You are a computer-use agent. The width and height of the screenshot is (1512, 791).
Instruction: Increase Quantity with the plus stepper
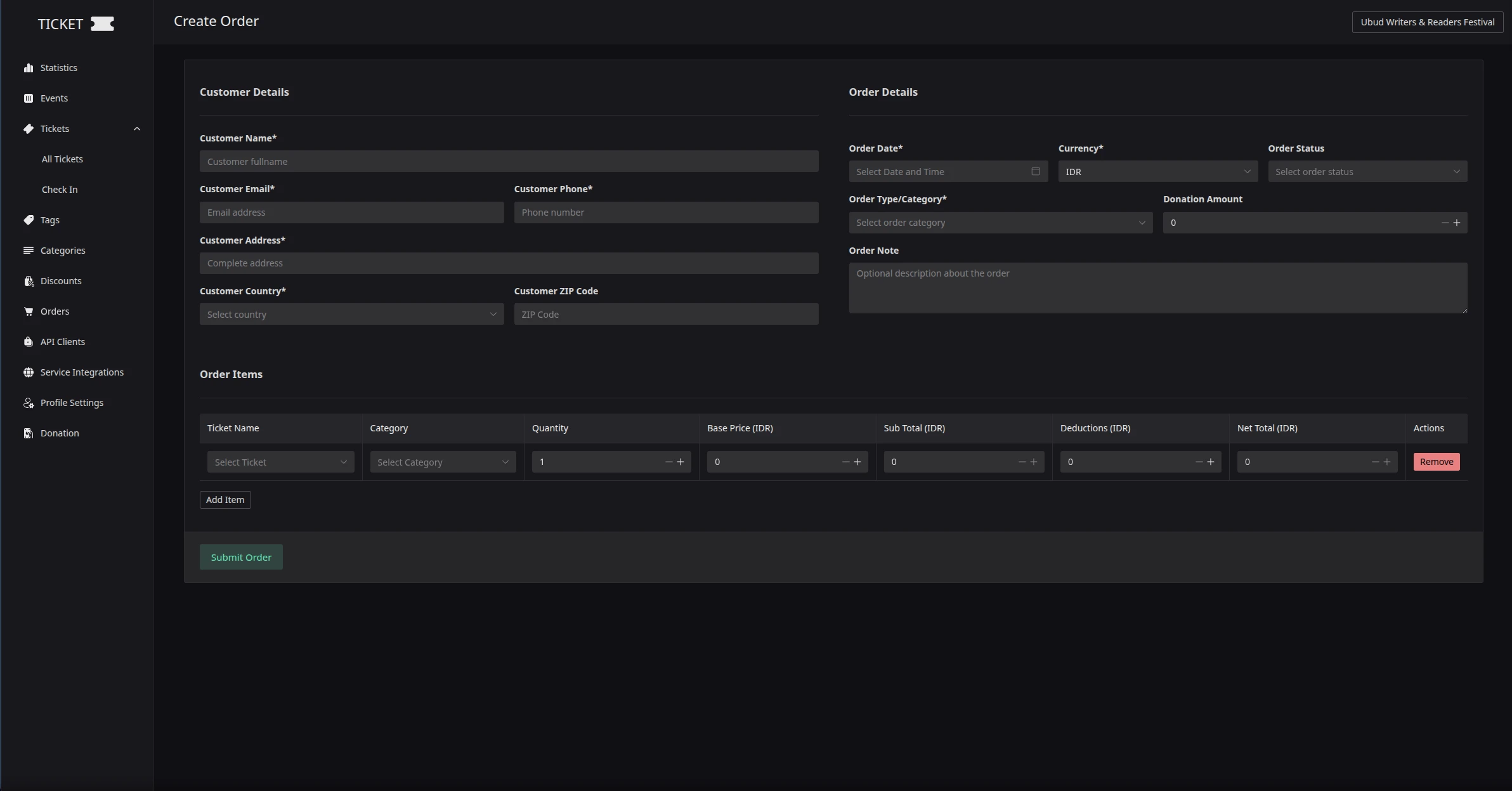[681, 462]
